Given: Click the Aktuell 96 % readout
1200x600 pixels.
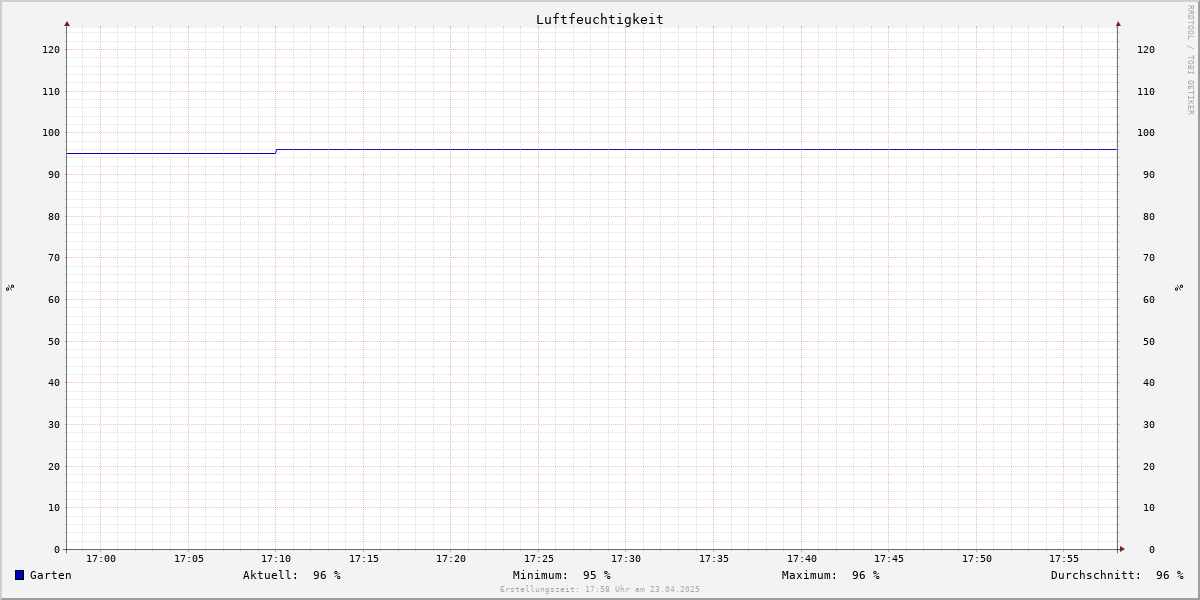Looking at the screenshot, I should [292, 575].
